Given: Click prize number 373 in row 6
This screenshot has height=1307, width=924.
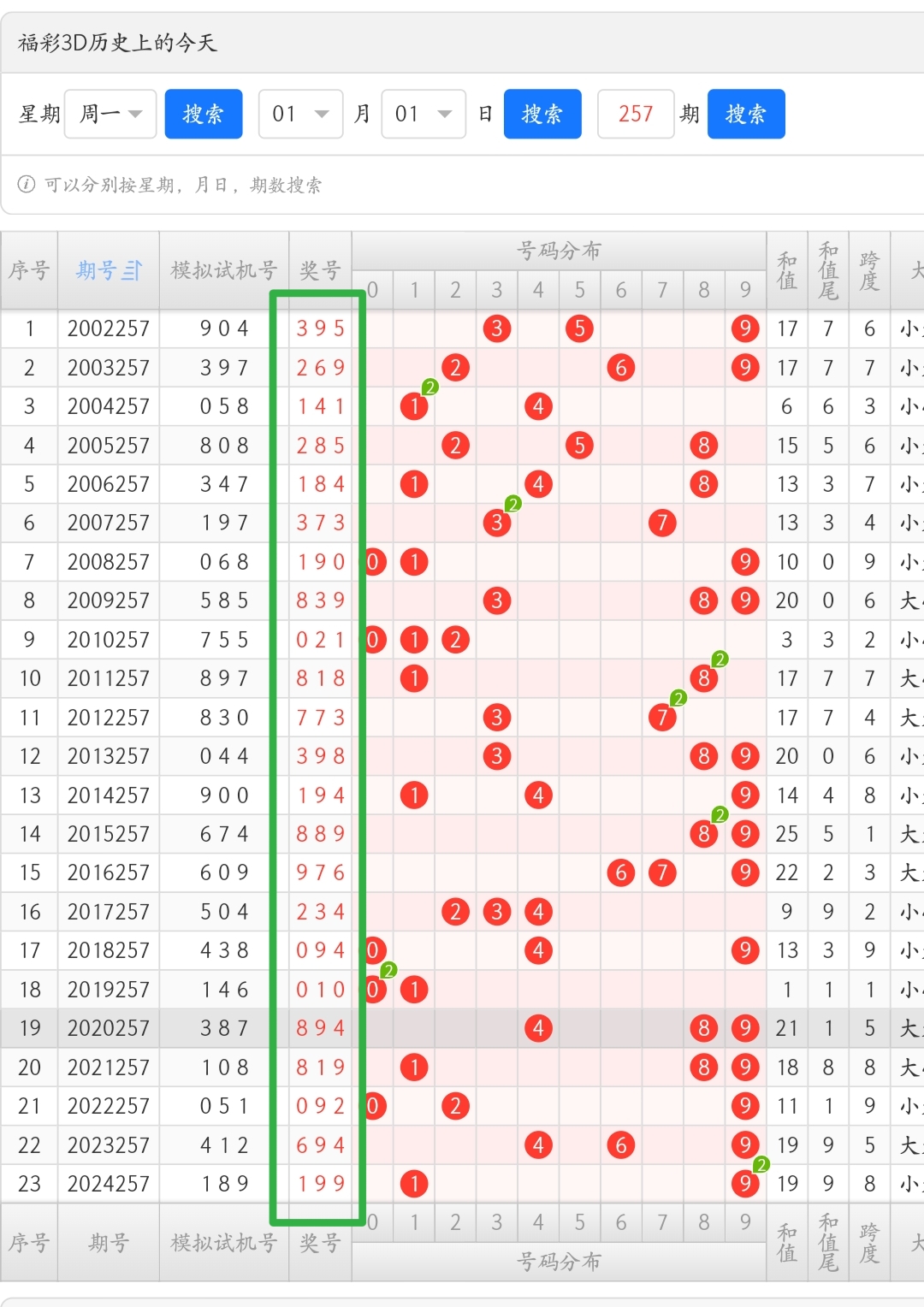Looking at the screenshot, I should pyautogui.click(x=321, y=523).
